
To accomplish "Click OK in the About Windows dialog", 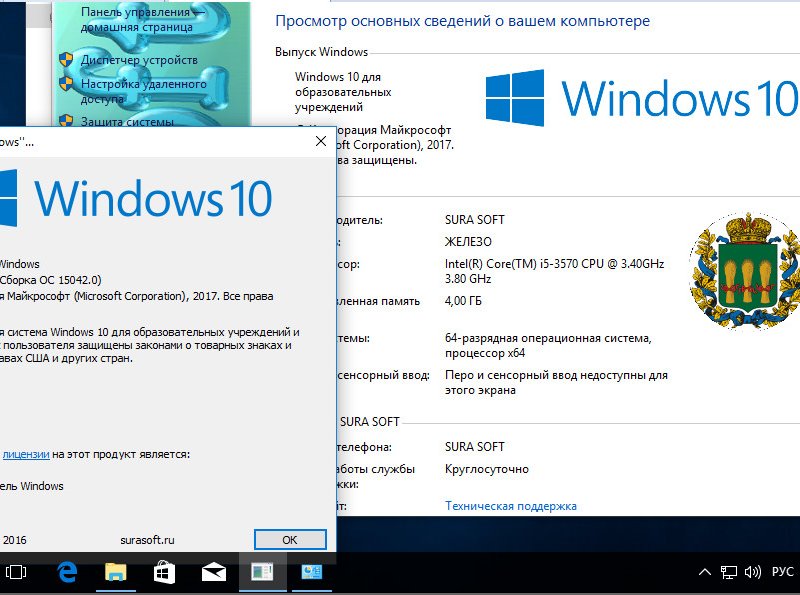I will (290, 540).
